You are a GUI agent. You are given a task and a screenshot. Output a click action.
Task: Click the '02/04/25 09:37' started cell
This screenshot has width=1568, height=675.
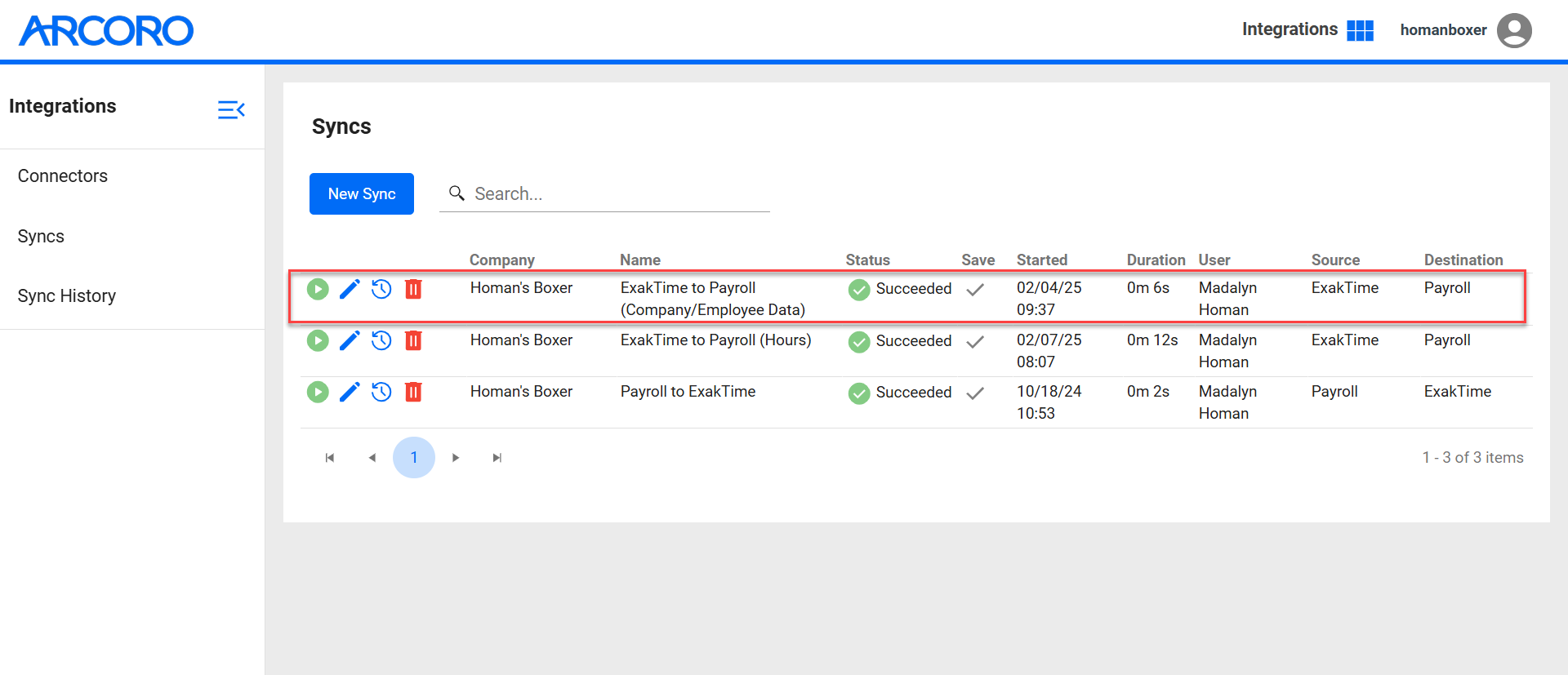click(x=1049, y=299)
